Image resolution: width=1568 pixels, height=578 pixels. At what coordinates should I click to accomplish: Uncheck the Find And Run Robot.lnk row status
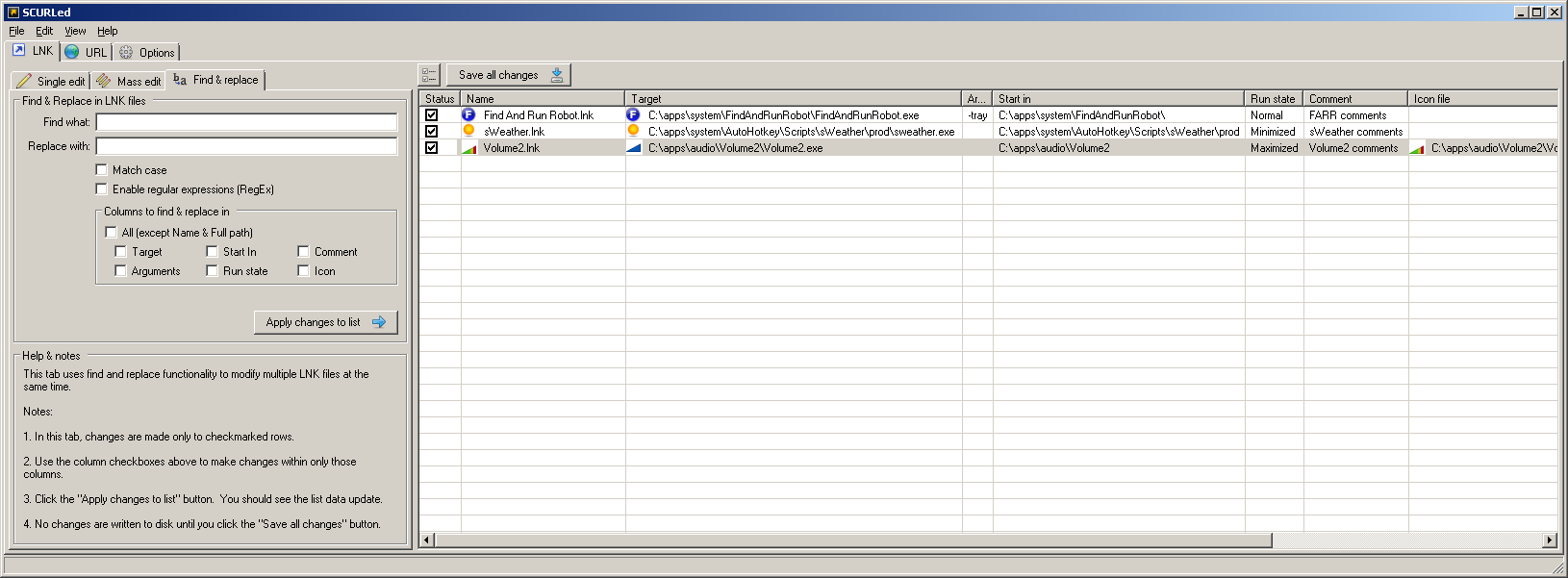(x=431, y=114)
